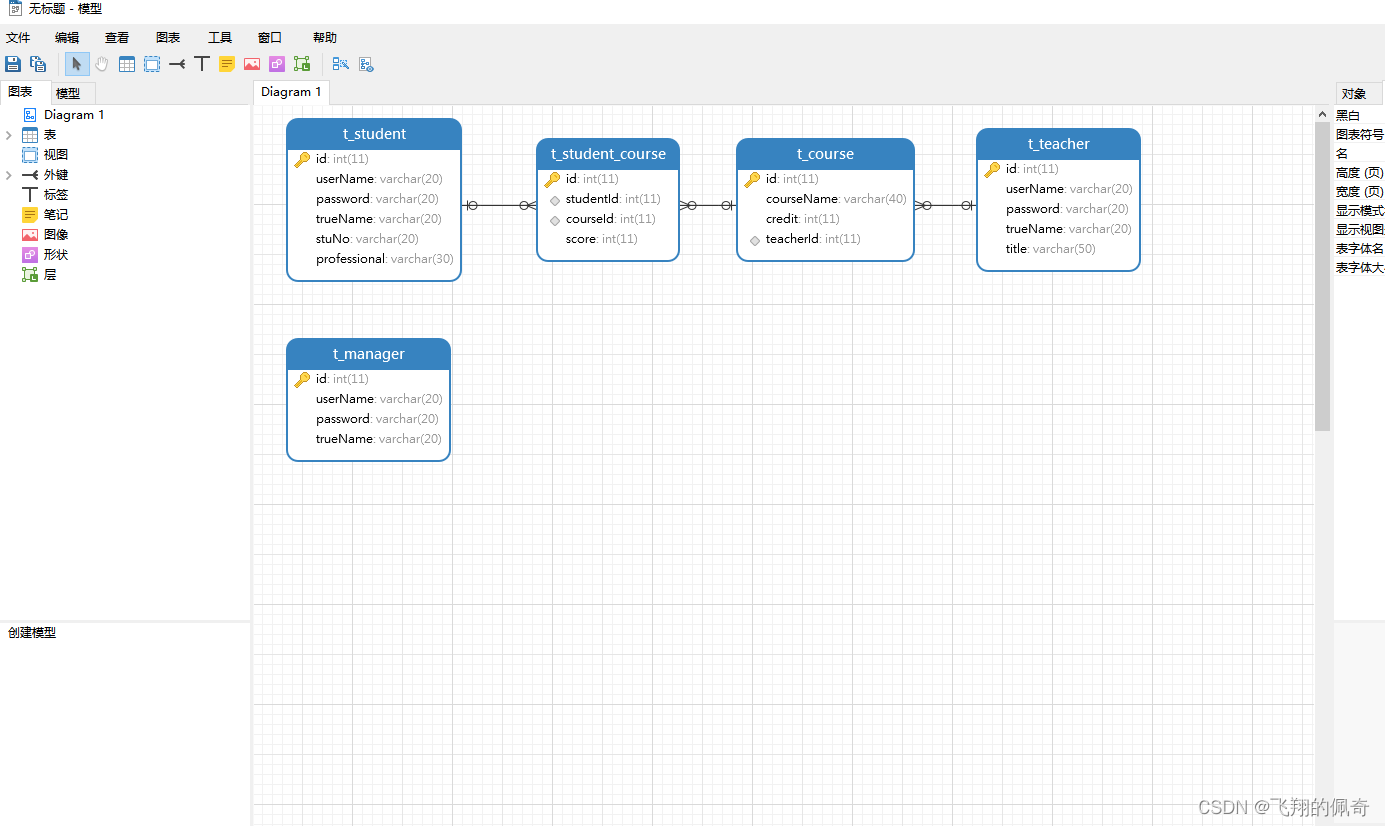Open the 帮助 menu

tap(325, 38)
